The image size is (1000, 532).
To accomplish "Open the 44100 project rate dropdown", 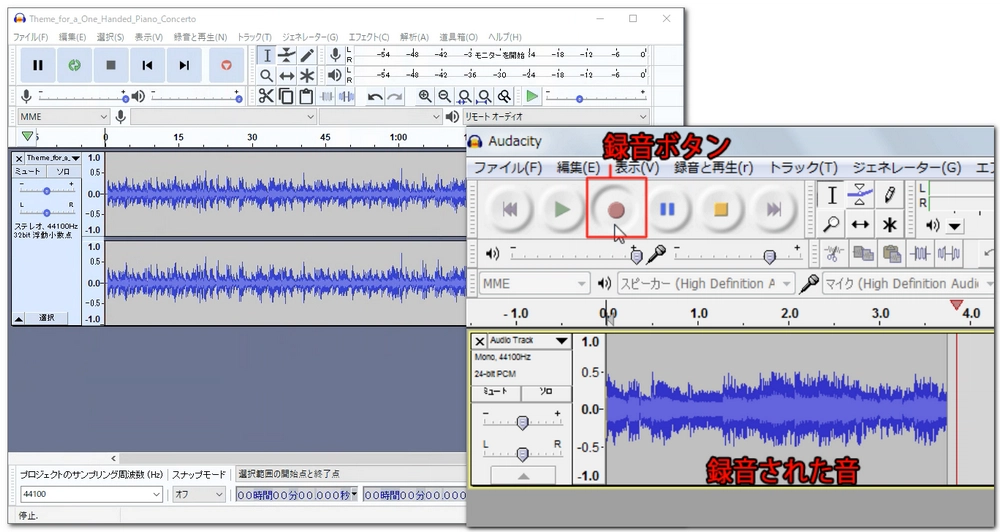I will 91,494.
